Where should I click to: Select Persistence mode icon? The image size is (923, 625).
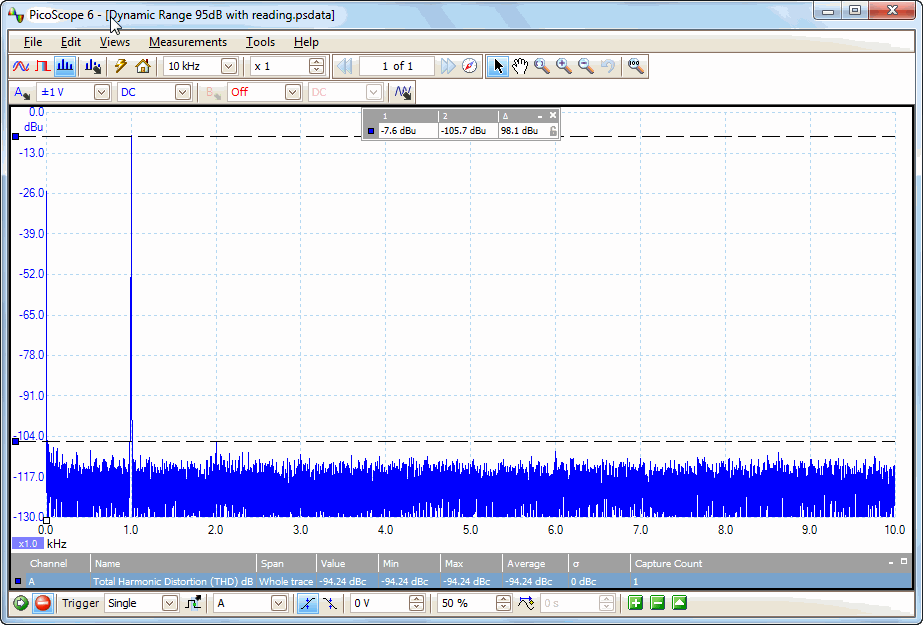42,66
